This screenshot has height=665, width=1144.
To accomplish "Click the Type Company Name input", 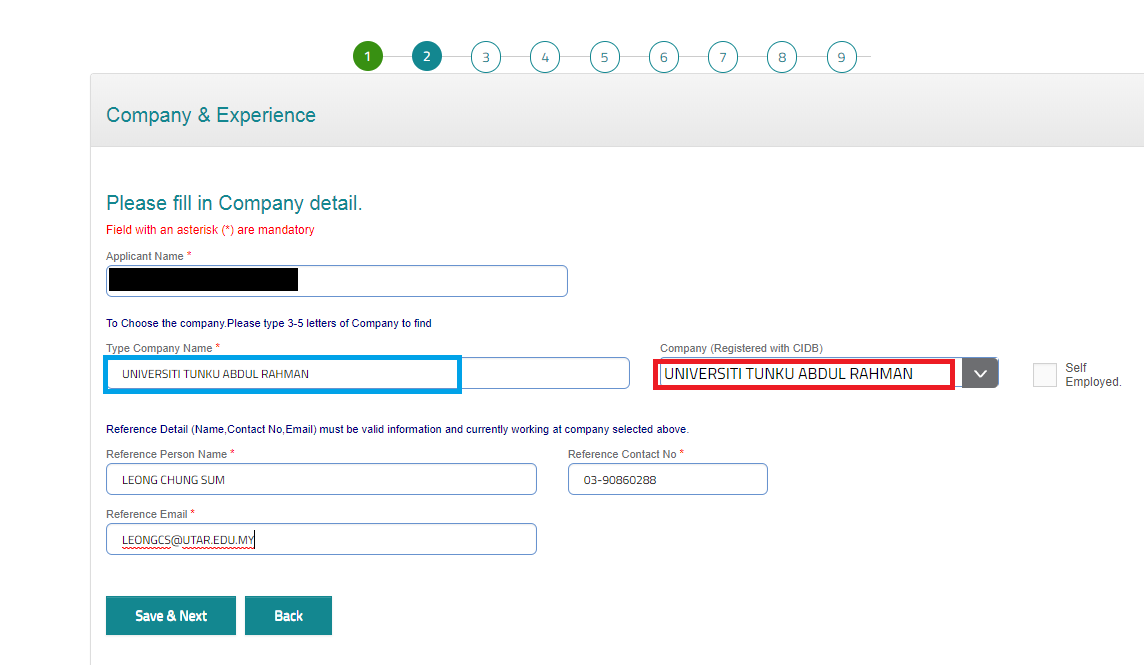I will [x=368, y=373].
